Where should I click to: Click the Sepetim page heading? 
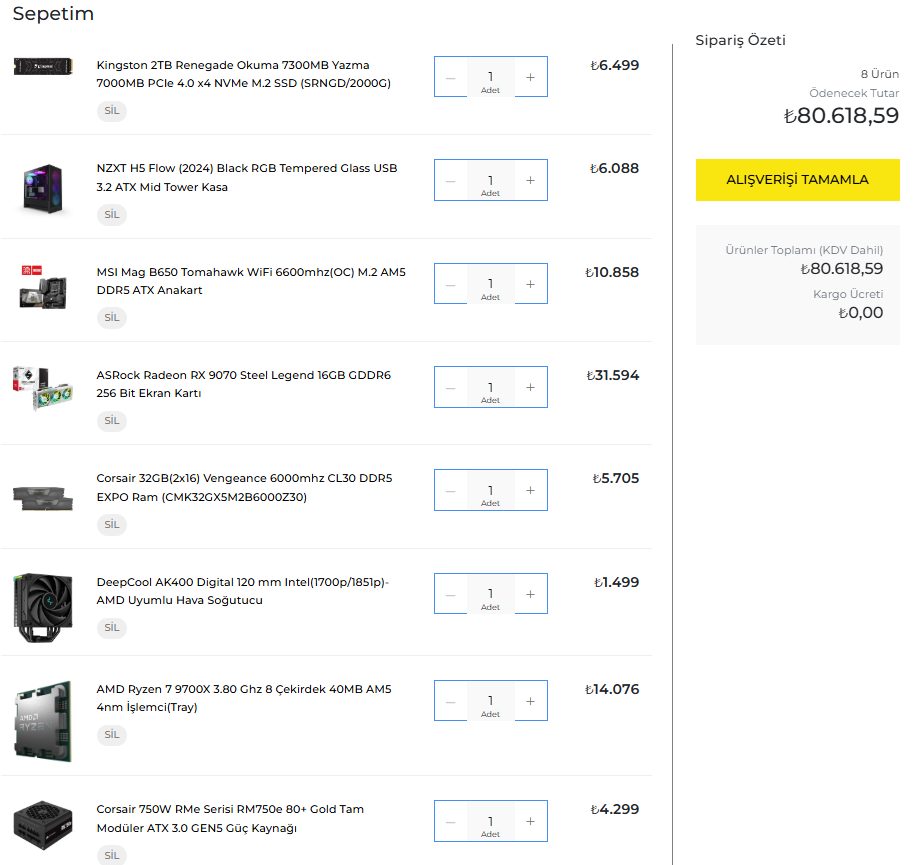[x=53, y=13]
